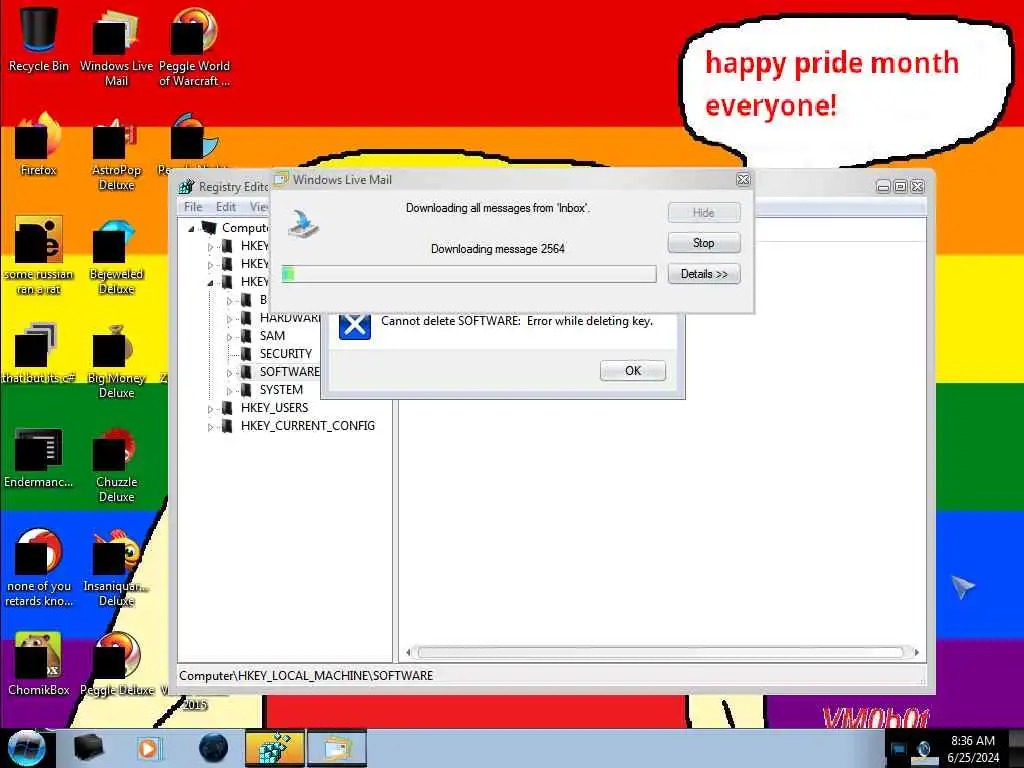The width and height of the screenshot is (1024, 768).
Task: Switch to Windows Live Mail taskbar button
Action: tap(336, 748)
